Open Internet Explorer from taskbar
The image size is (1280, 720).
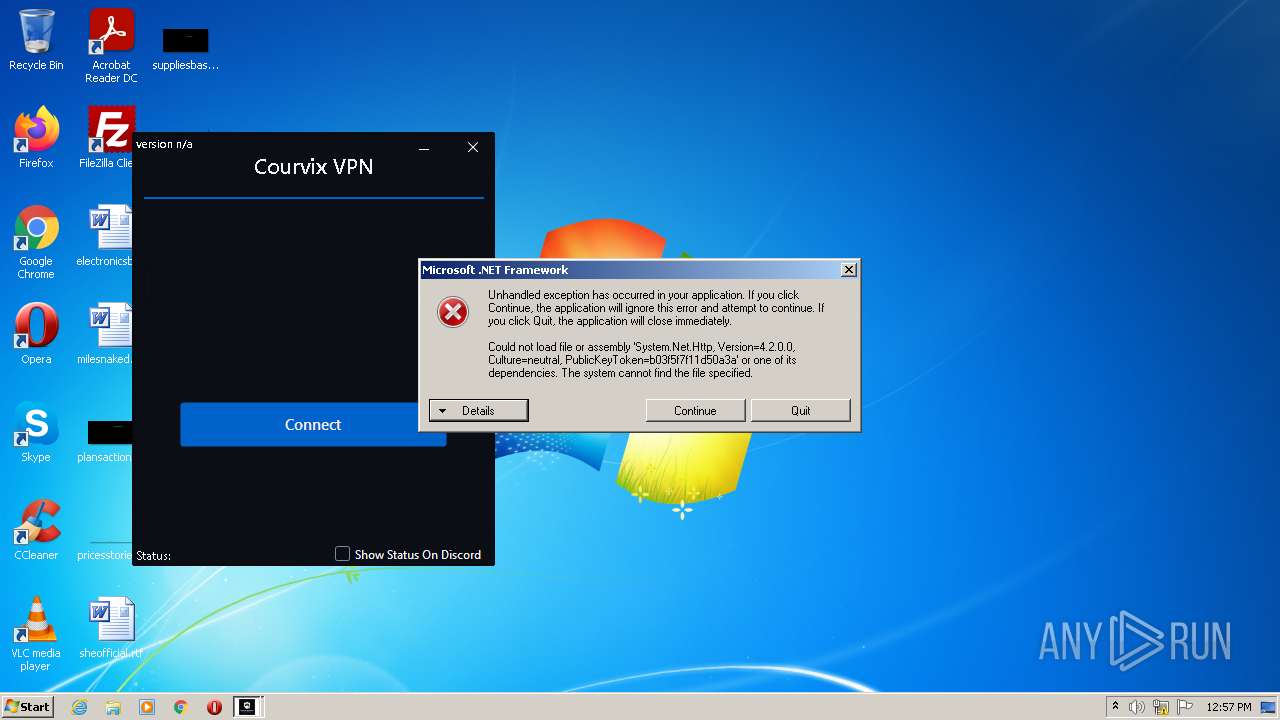pos(80,707)
